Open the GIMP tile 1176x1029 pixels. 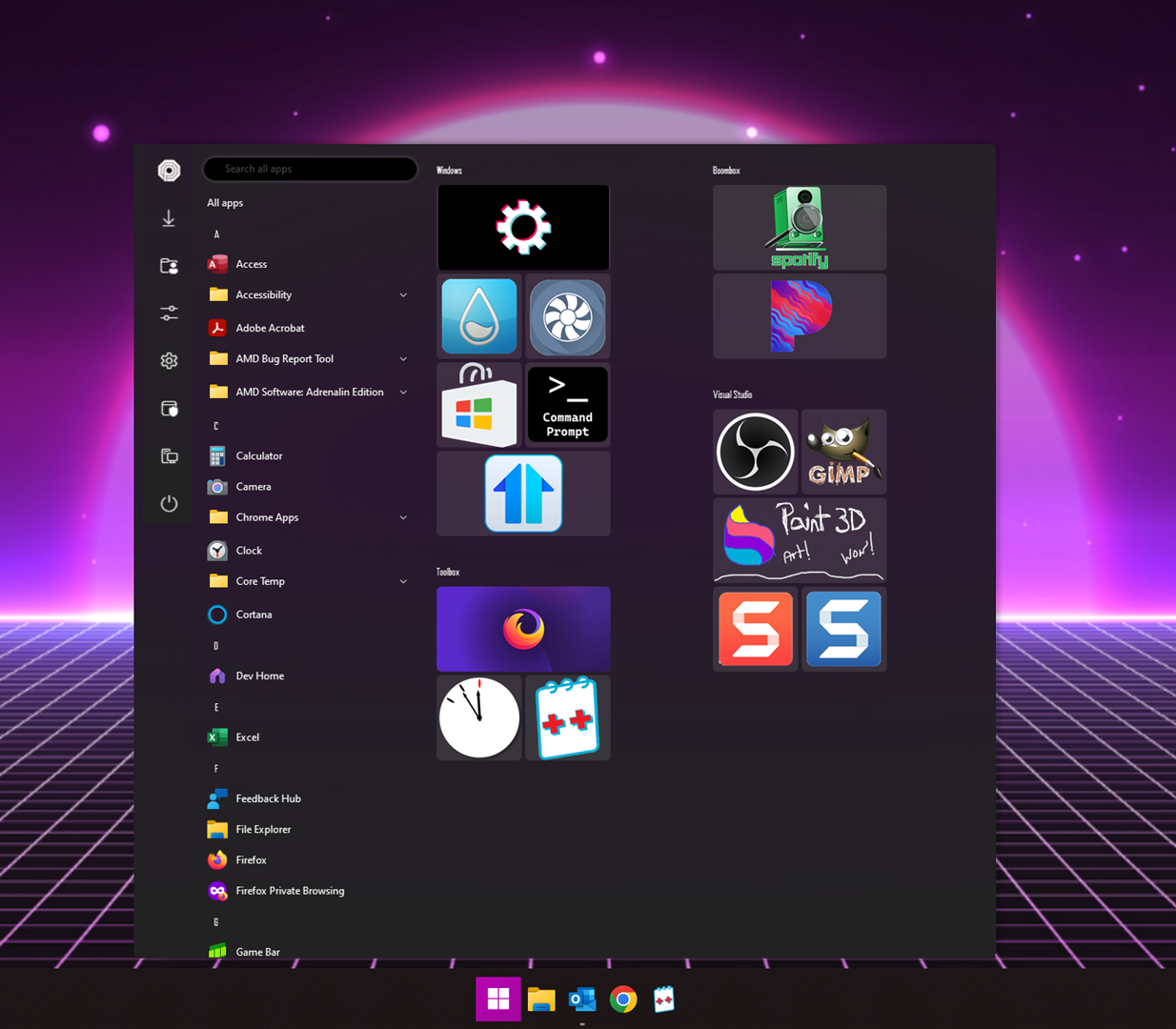(844, 452)
